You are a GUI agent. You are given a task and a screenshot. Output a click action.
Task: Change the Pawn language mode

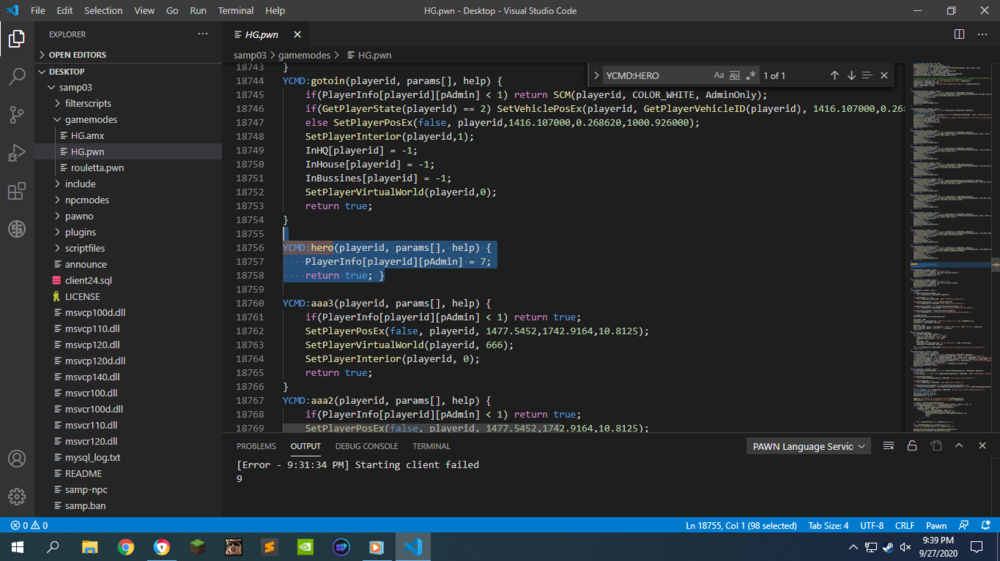(936, 525)
